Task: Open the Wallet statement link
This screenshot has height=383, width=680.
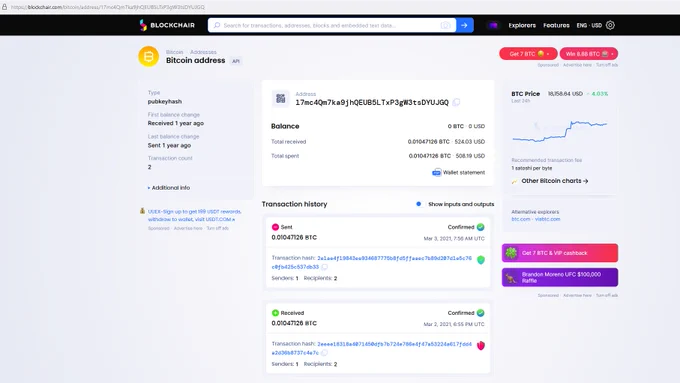Action: 464,172
